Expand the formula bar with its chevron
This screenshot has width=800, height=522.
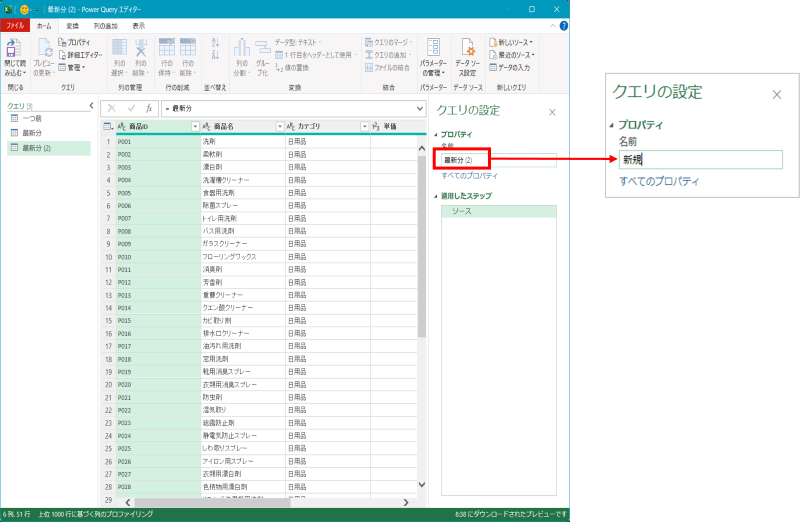pyautogui.click(x=420, y=108)
